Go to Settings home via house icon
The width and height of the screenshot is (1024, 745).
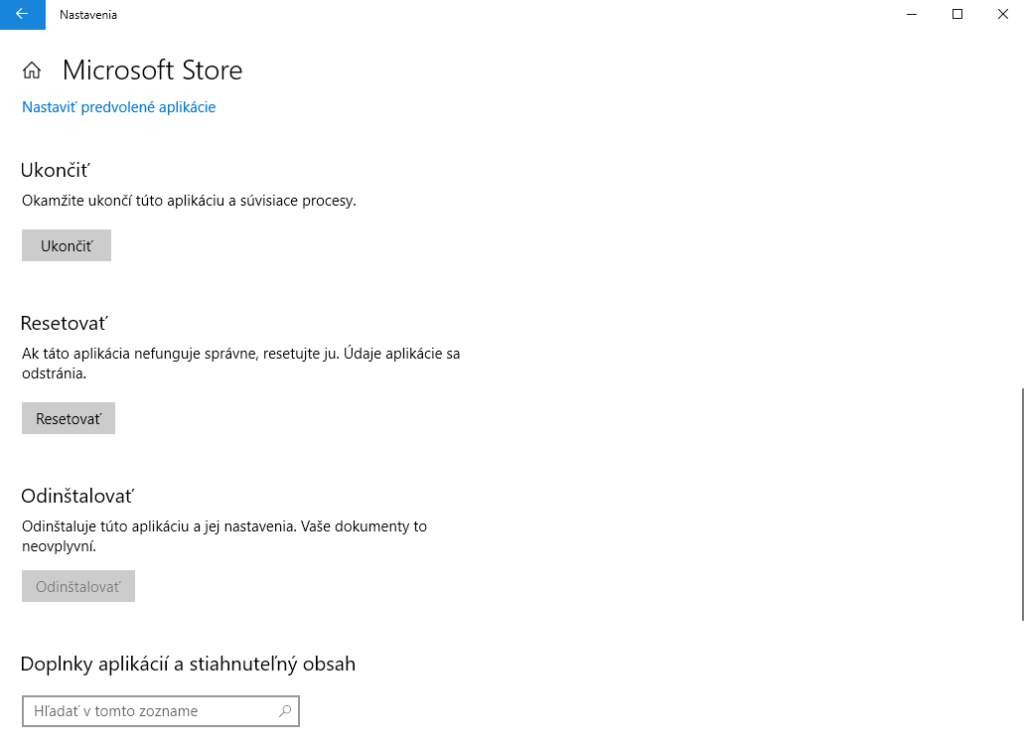coord(32,71)
